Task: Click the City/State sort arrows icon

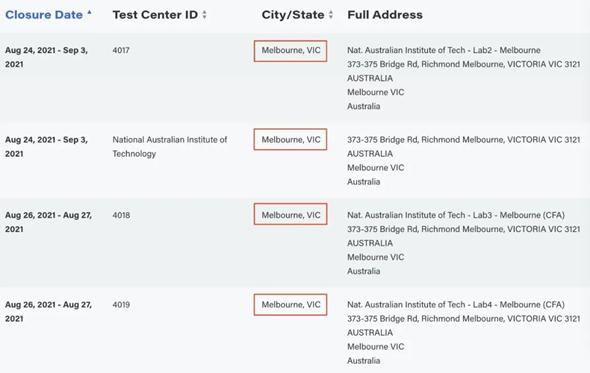Action: [331, 15]
